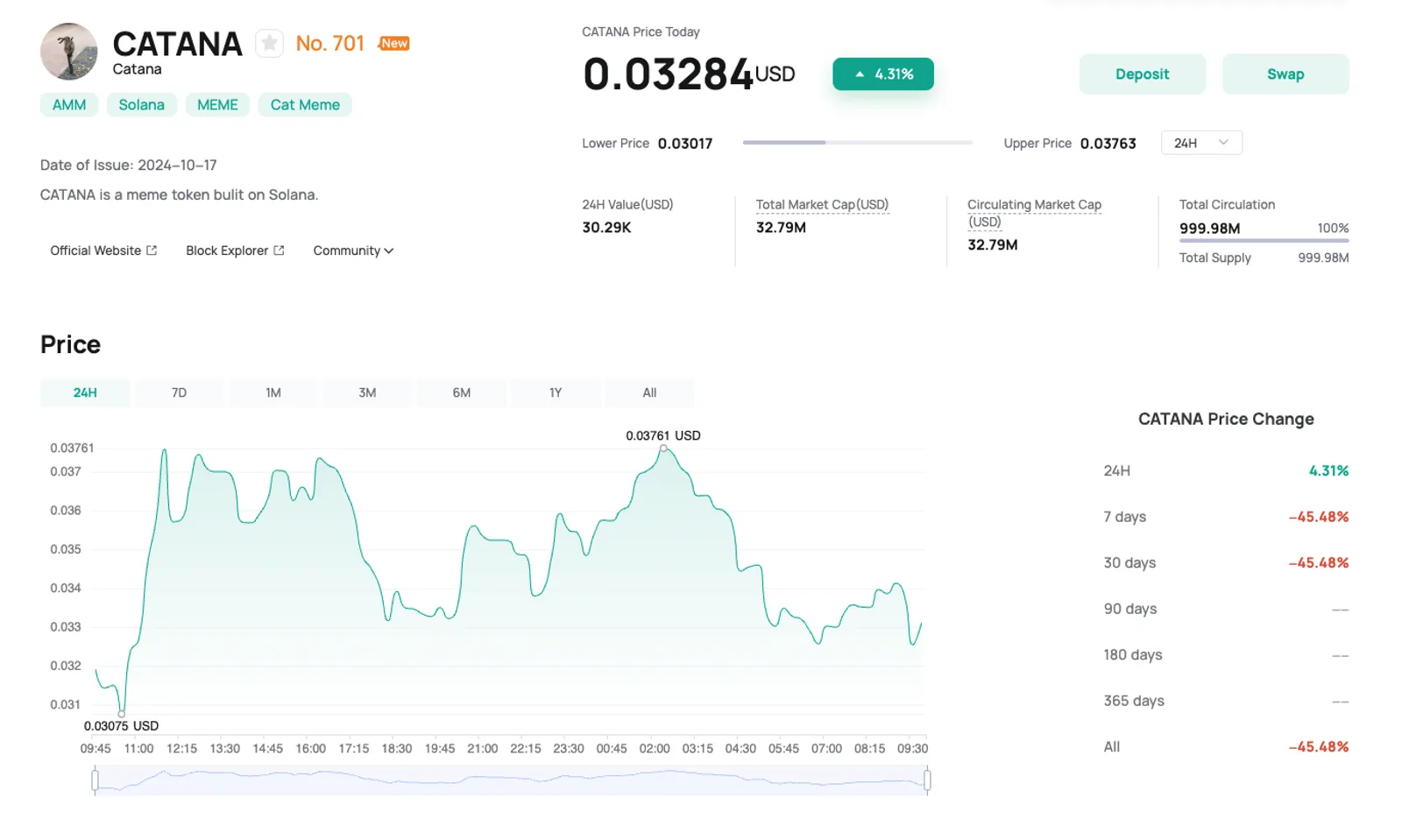This screenshot has height=840, width=1402.
Task: Switch chart to 6M tab
Action: click(462, 392)
